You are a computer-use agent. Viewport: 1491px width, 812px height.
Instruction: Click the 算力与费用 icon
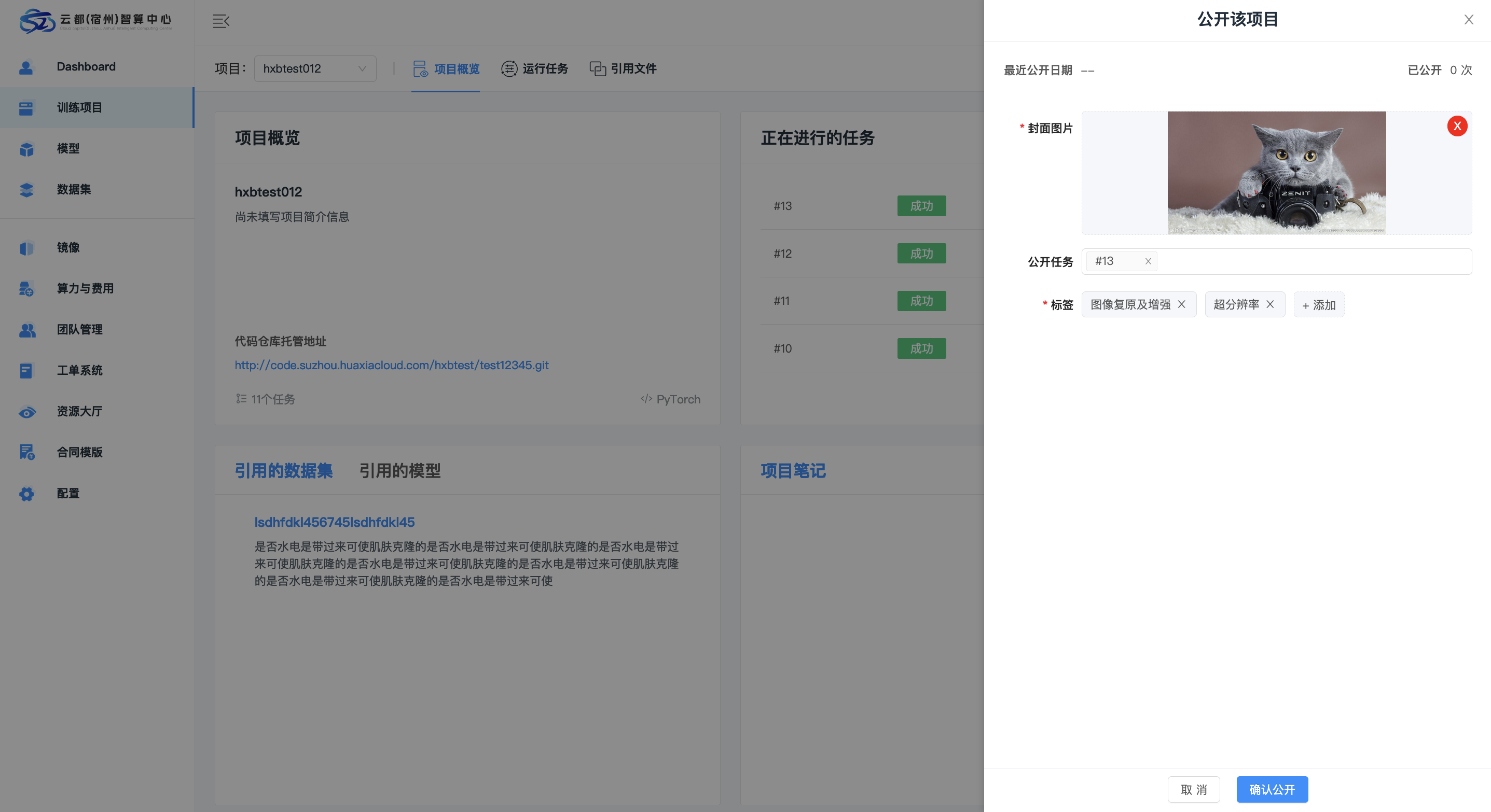[x=26, y=289]
